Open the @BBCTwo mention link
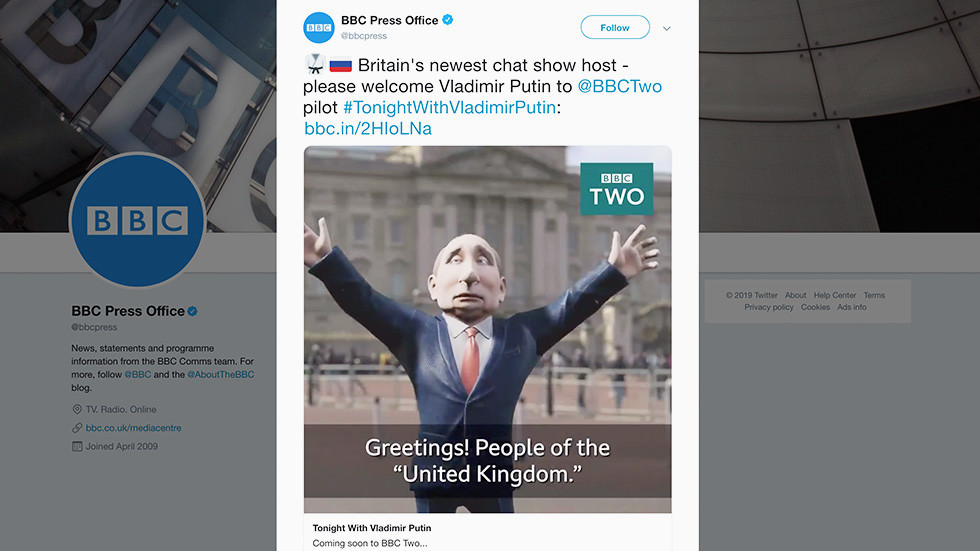980x551 pixels. [x=619, y=86]
